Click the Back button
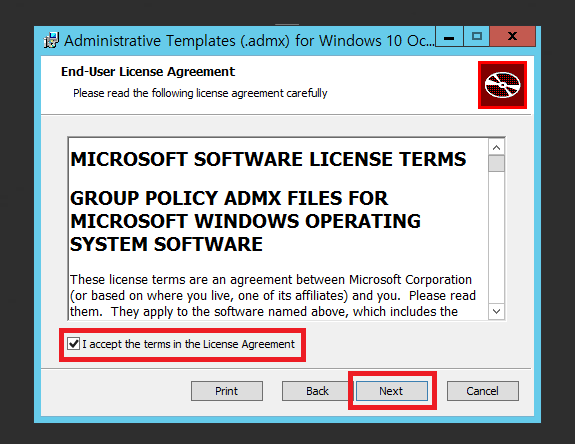This screenshot has height=444, width=575. [x=317, y=391]
